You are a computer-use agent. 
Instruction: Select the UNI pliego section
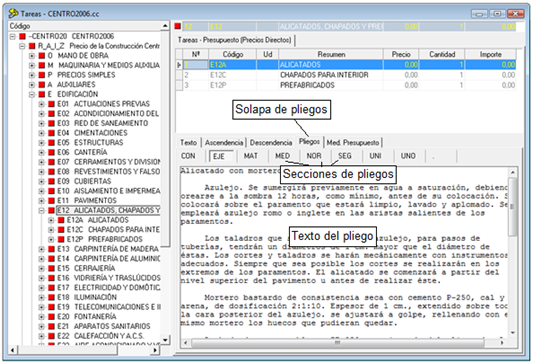(375, 156)
